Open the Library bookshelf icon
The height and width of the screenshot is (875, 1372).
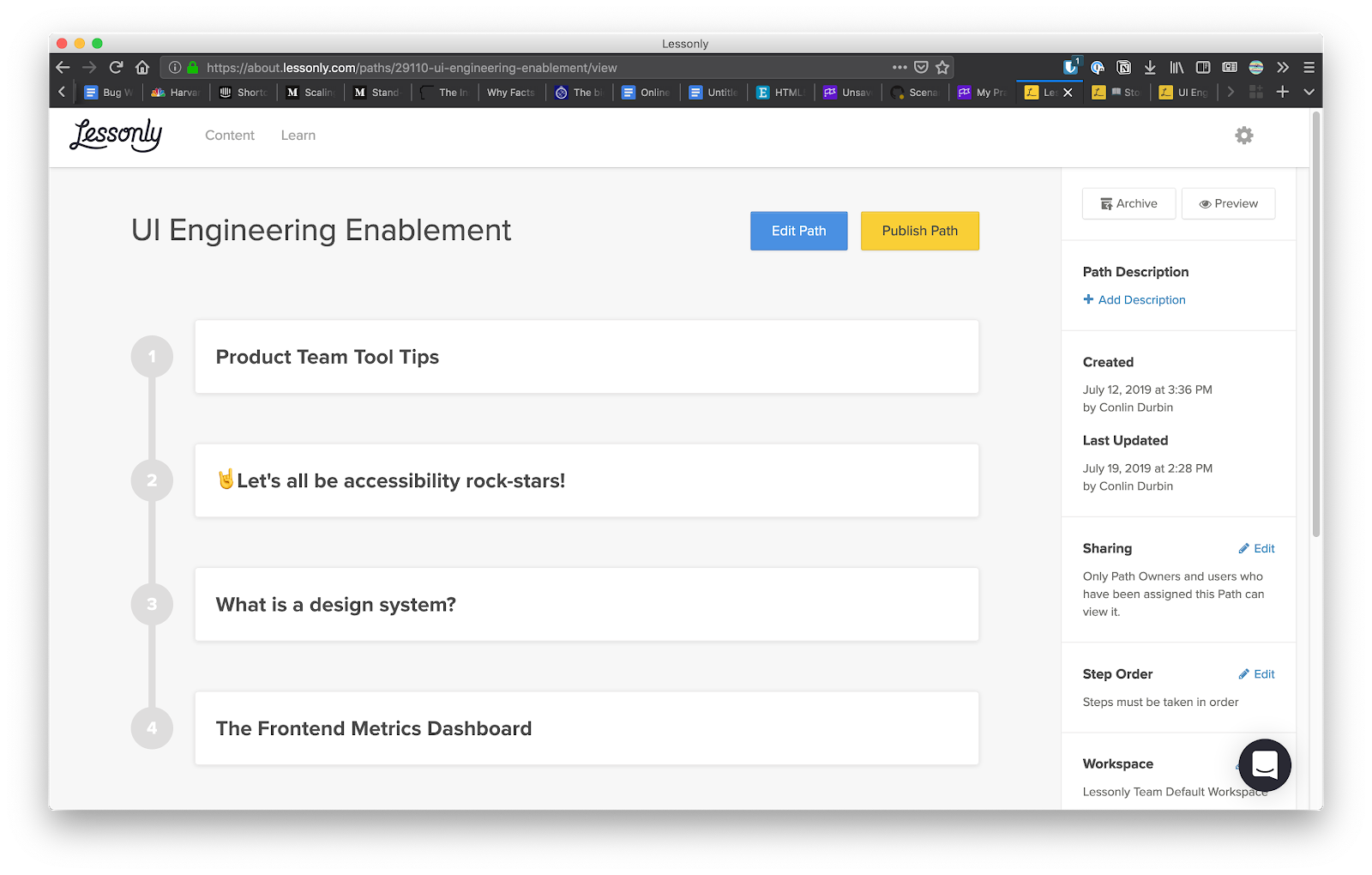1176,67
